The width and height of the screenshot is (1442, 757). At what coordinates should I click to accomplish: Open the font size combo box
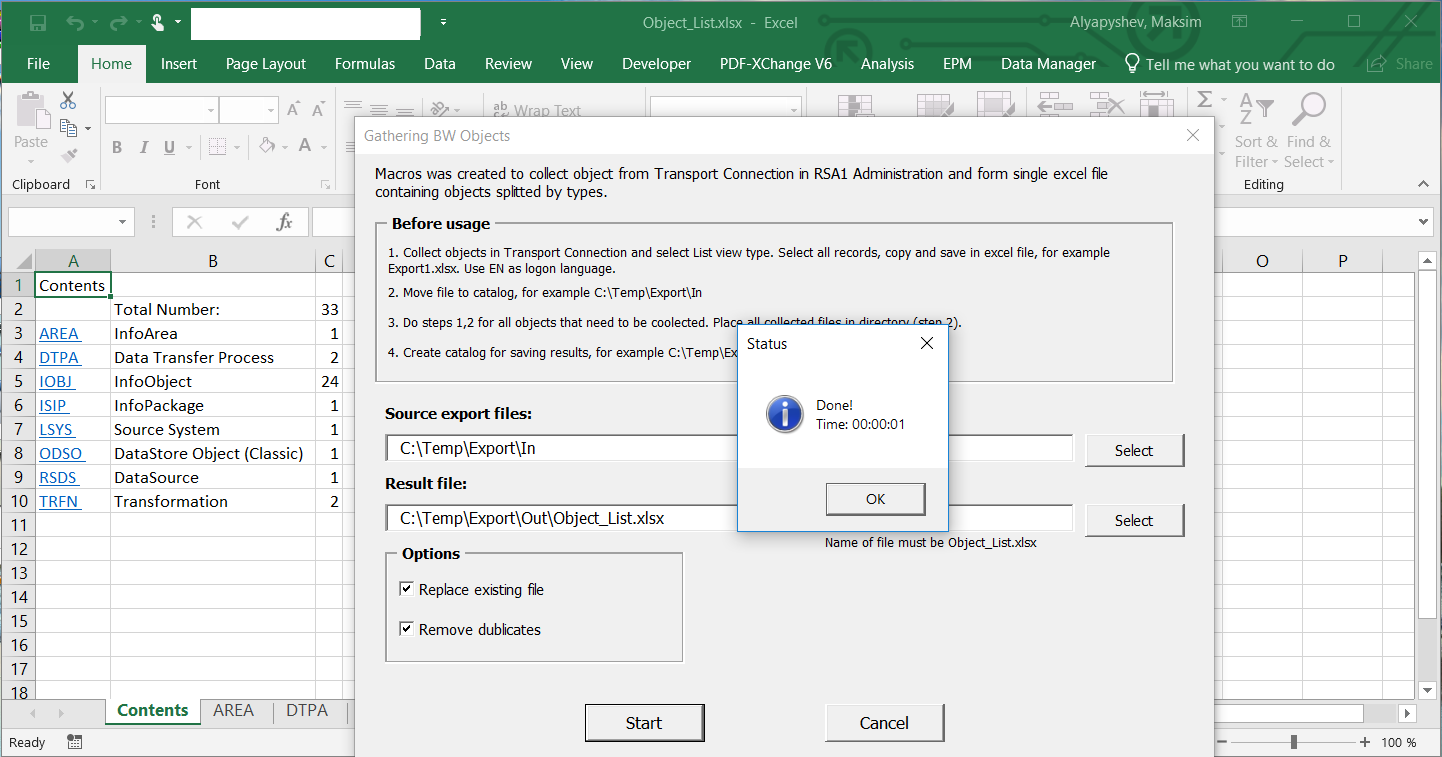248,110
